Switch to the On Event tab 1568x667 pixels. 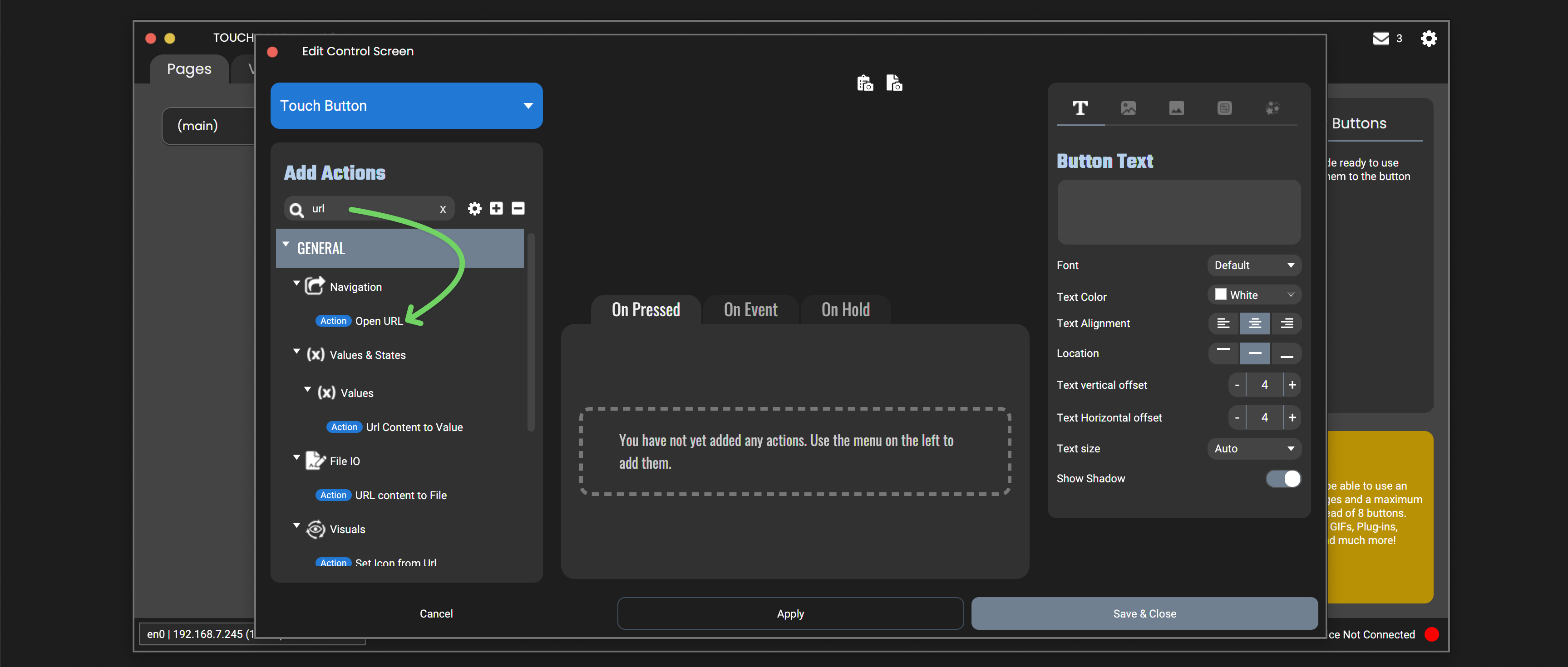click(x=750, y=310)
